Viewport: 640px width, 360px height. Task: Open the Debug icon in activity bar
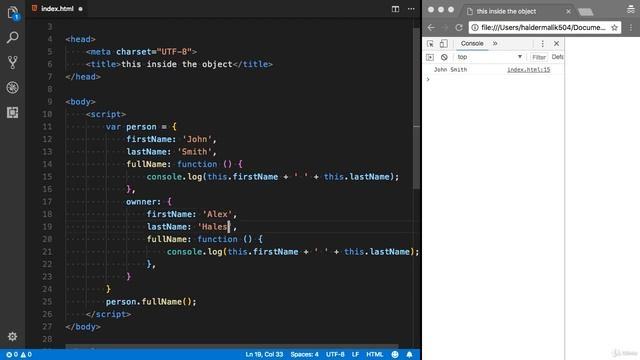[13, 87]
